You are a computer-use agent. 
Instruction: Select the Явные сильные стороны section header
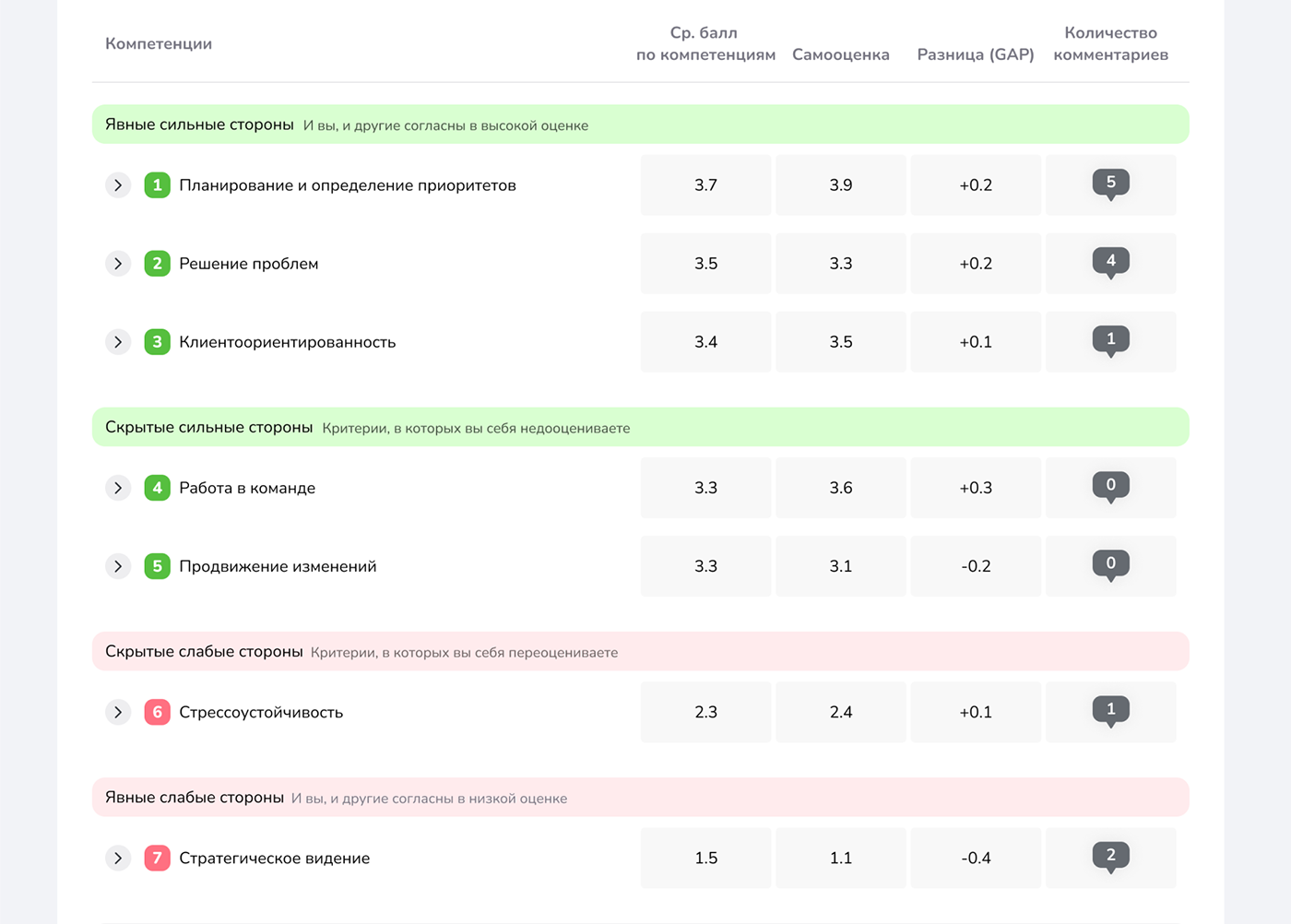[640, 124]
